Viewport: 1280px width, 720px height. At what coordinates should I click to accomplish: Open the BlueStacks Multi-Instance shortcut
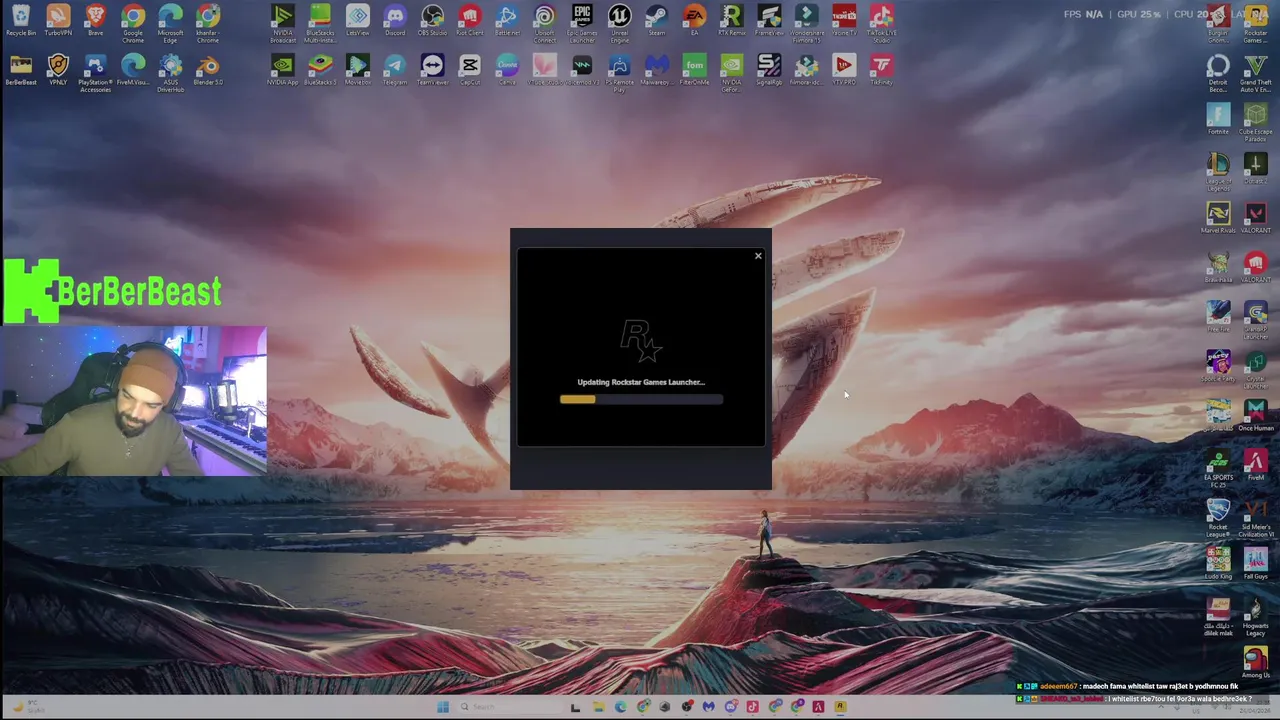(x=320, y=22)
